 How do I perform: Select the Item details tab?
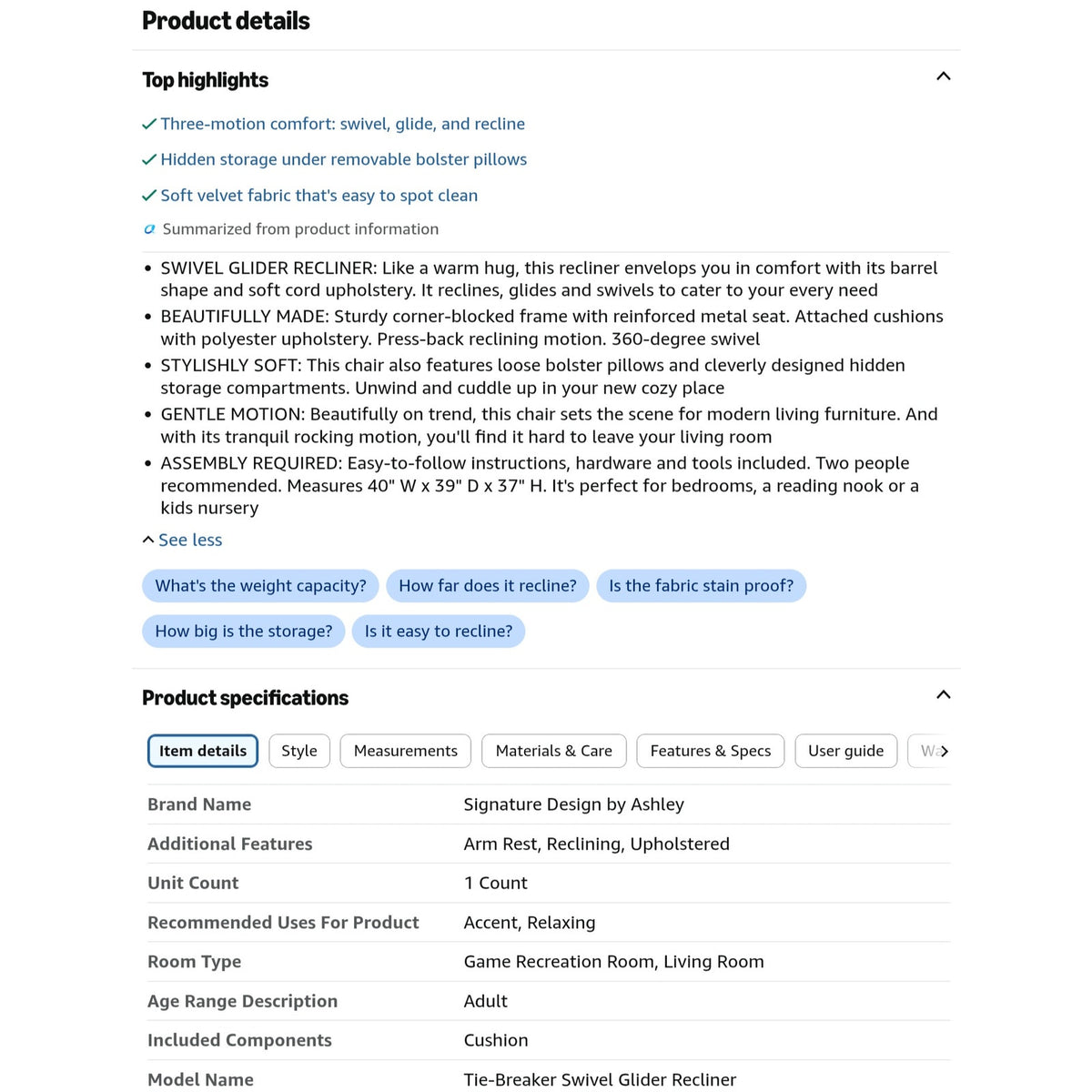pos(203,751)
